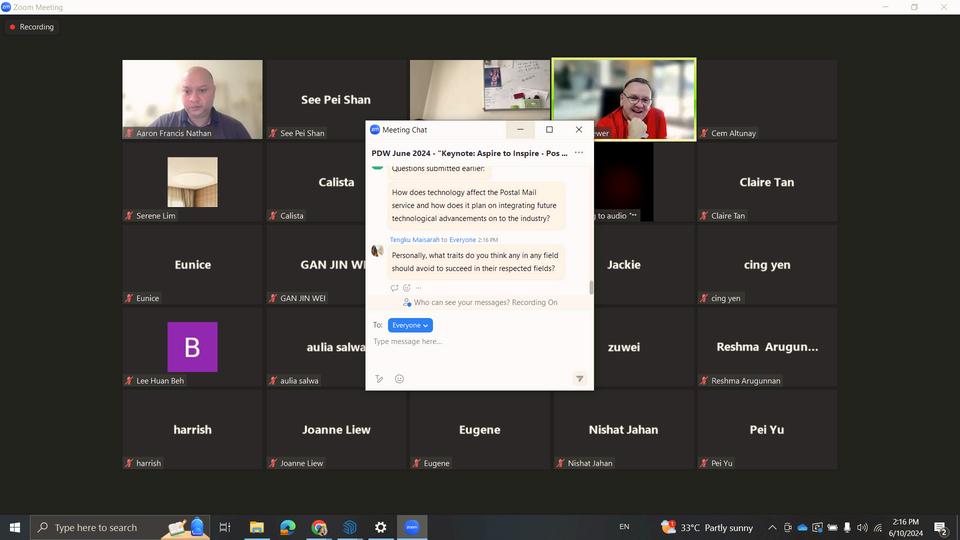Viewport: 960px width, 540px height.
Task: Show hidden system tray icons
Action: coord(772,527)
